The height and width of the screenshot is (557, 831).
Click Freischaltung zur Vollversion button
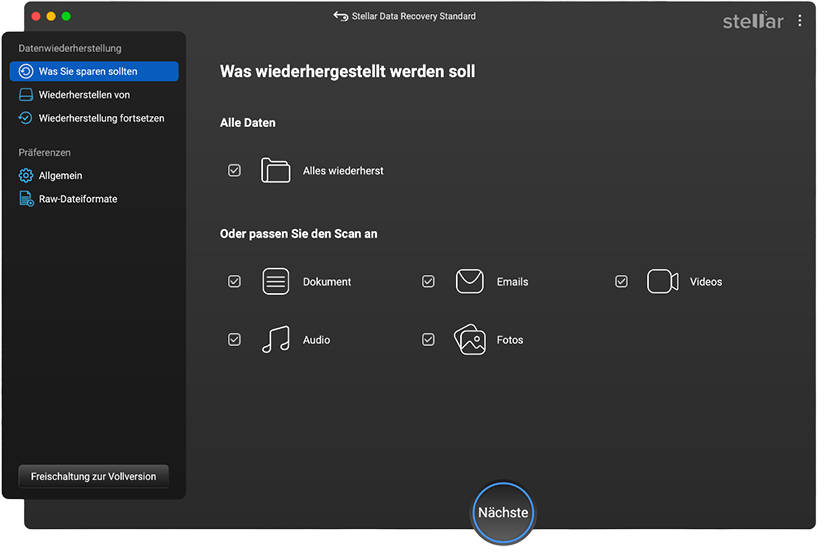coord(93,476)
